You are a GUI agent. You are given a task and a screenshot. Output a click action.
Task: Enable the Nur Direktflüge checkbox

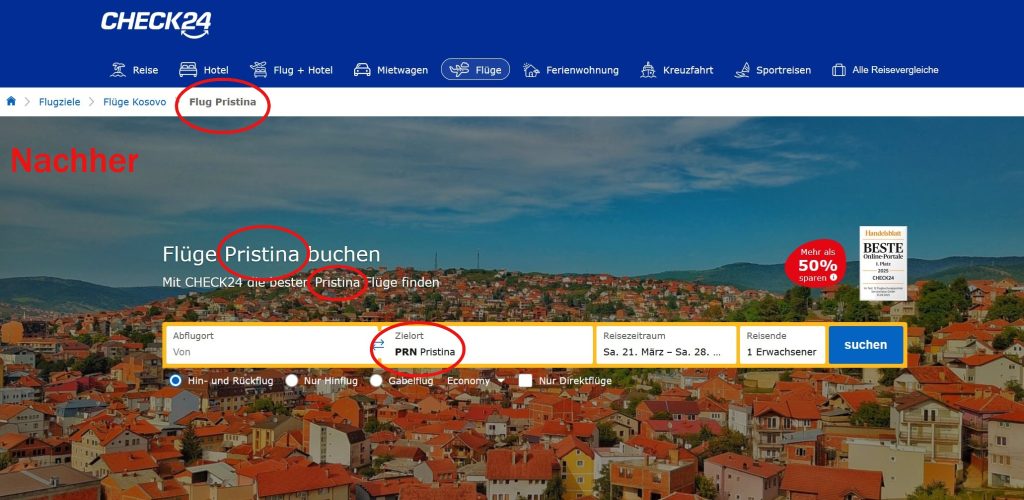[x=525, y=381]
